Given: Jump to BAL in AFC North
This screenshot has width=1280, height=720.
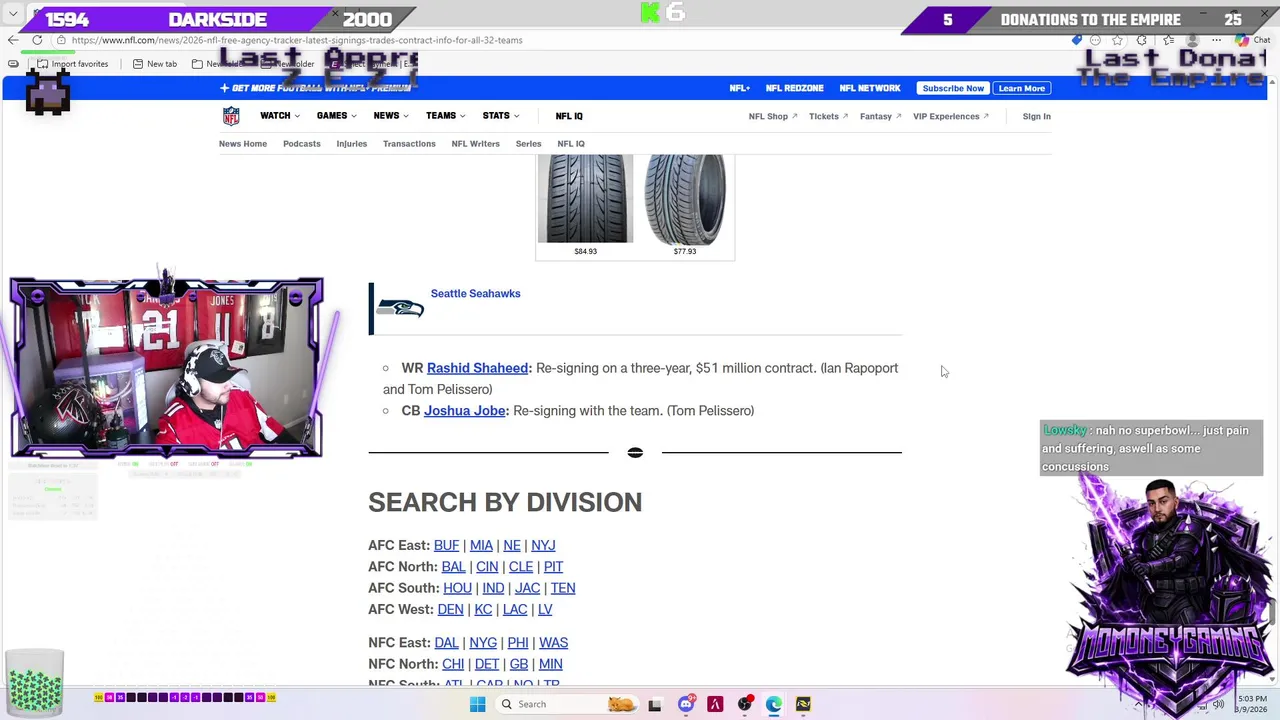Looking at the screenshot, I should point(453,566).
